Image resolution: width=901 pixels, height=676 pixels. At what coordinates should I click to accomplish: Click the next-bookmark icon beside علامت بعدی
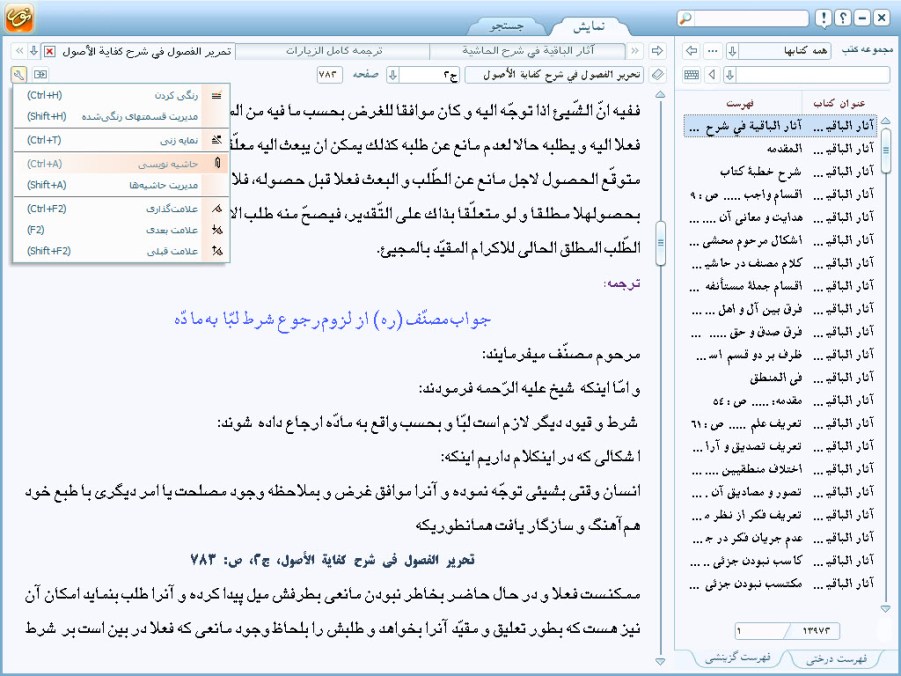pyautogui.click(x=217, y=229)
